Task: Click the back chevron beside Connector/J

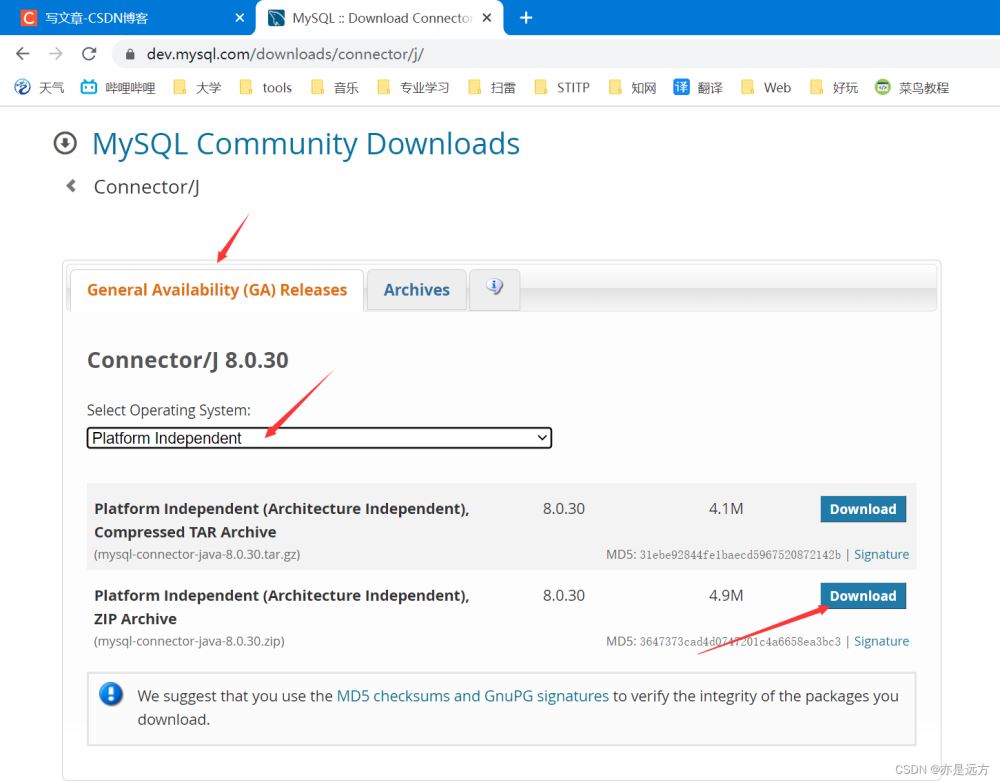Action: tap(71, 186)
